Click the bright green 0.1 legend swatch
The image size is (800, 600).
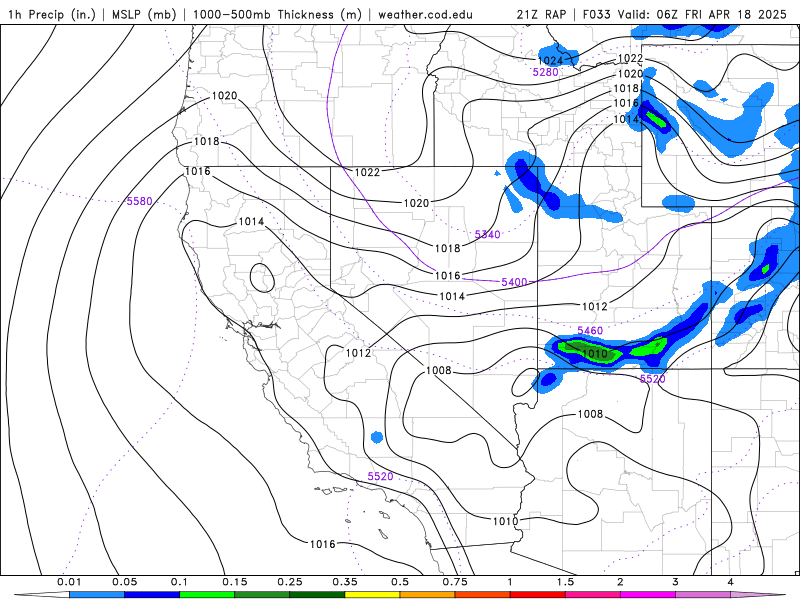click(207, 595)
